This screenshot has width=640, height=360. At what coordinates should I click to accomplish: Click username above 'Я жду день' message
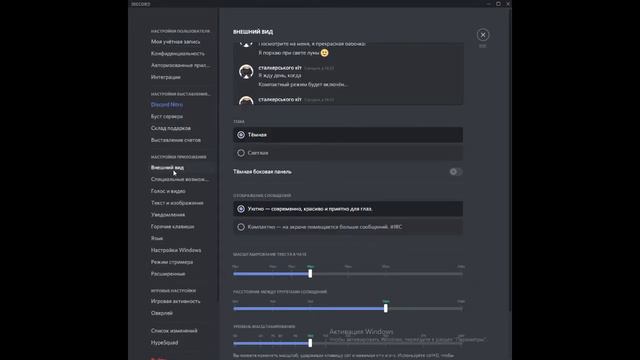click(x=280, y=68)
